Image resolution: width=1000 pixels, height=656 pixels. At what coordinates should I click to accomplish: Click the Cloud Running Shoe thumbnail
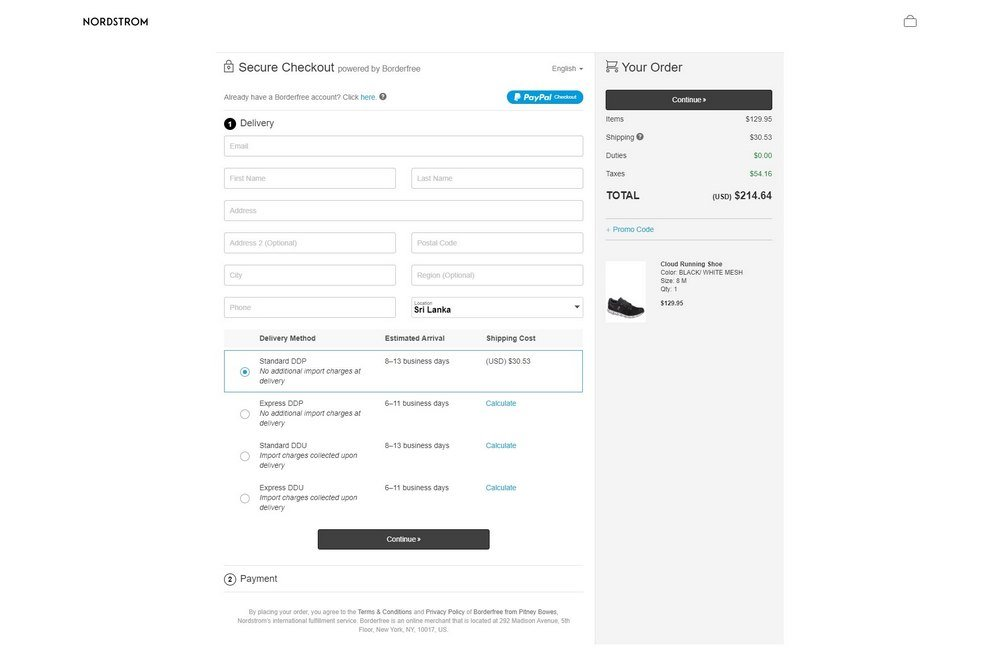point(626,290)
